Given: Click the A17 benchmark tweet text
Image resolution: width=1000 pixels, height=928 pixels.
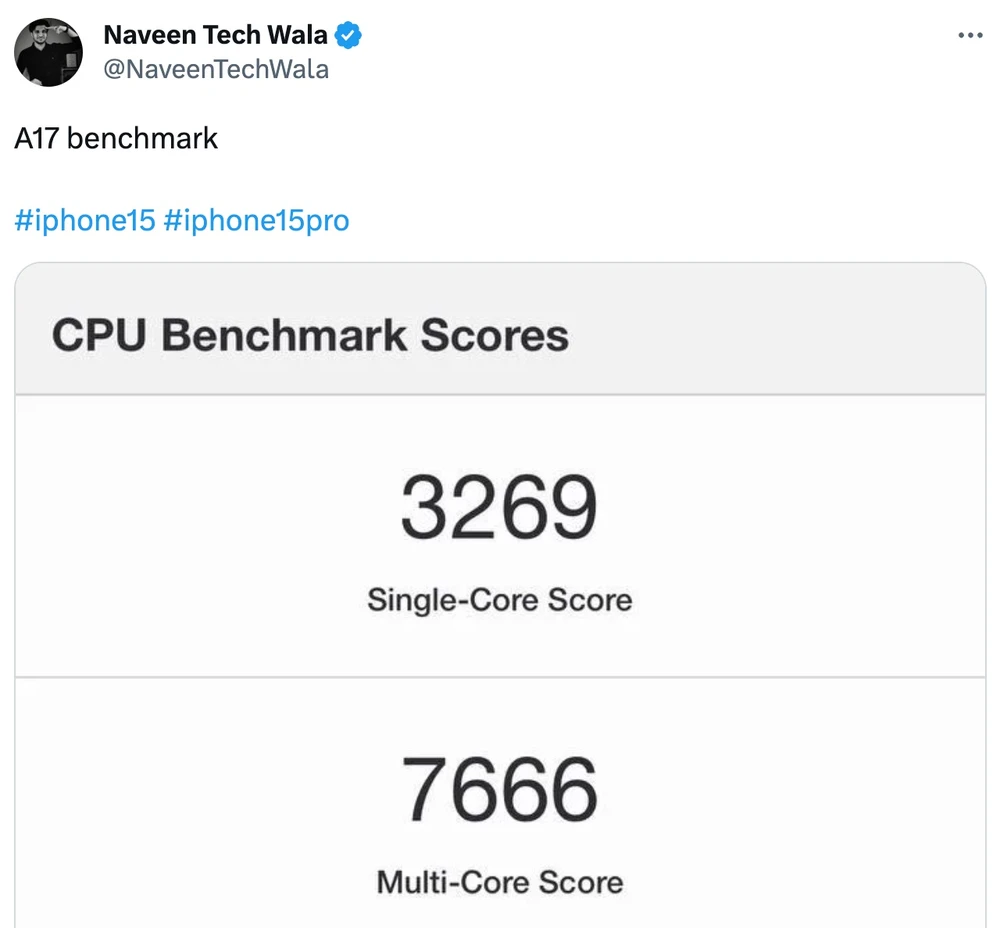Looking at the screenshot, I should pos(115,138).
